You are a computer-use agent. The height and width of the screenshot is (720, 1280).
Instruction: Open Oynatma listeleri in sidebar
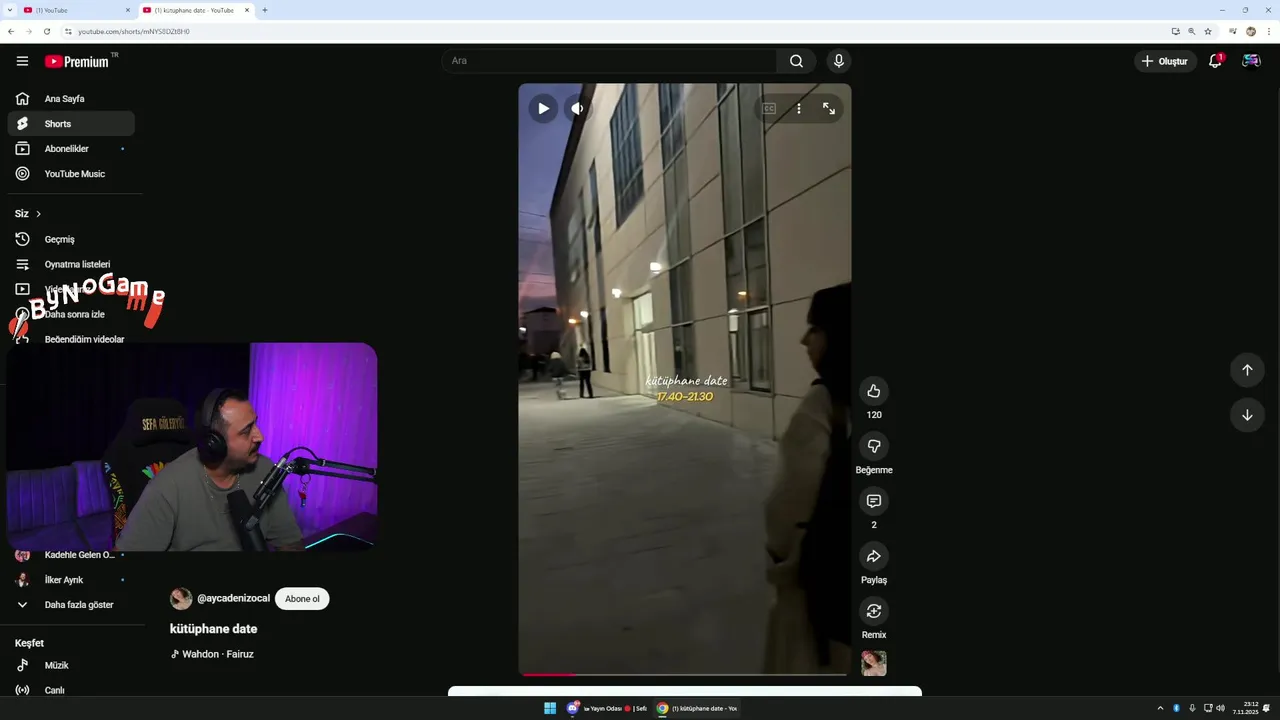[70, 264]
